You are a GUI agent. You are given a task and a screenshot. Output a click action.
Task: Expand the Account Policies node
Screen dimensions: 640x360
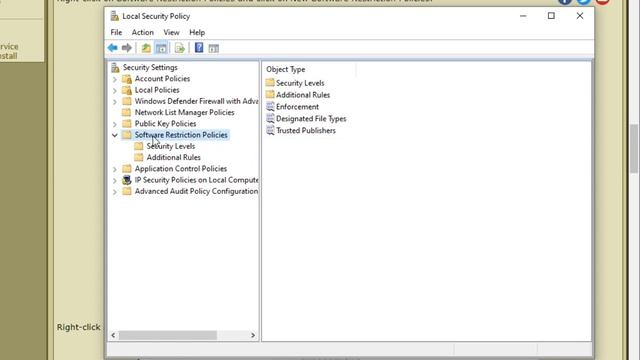point(115,79)
